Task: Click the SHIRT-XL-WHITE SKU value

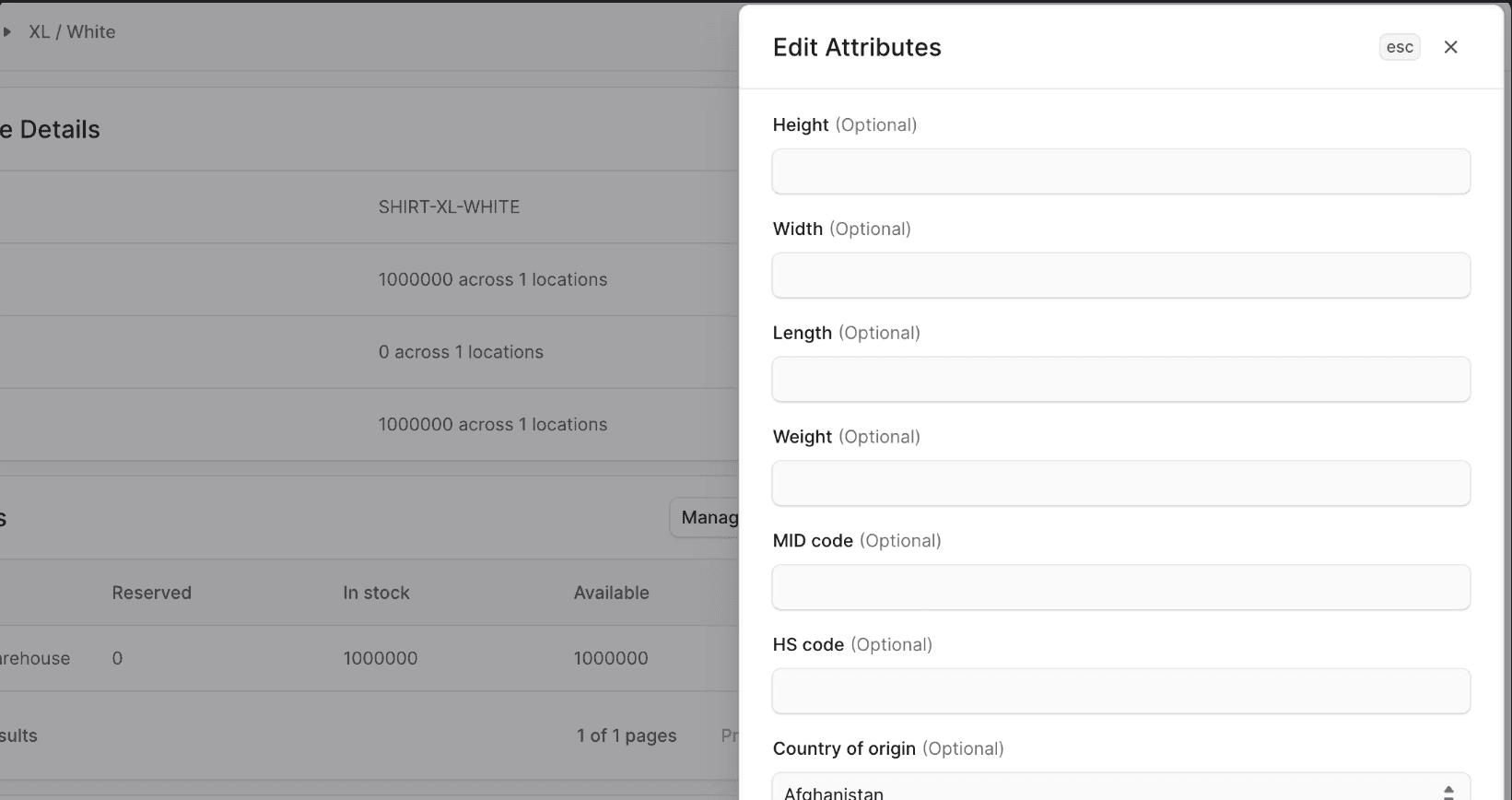Action: pos(449,207)
